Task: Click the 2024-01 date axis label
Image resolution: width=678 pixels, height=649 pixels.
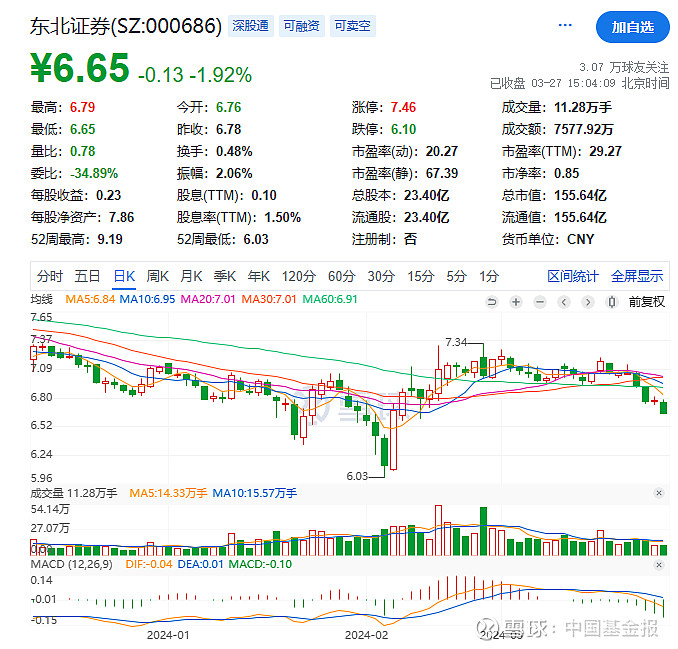Action: click(x=168, y=635)
